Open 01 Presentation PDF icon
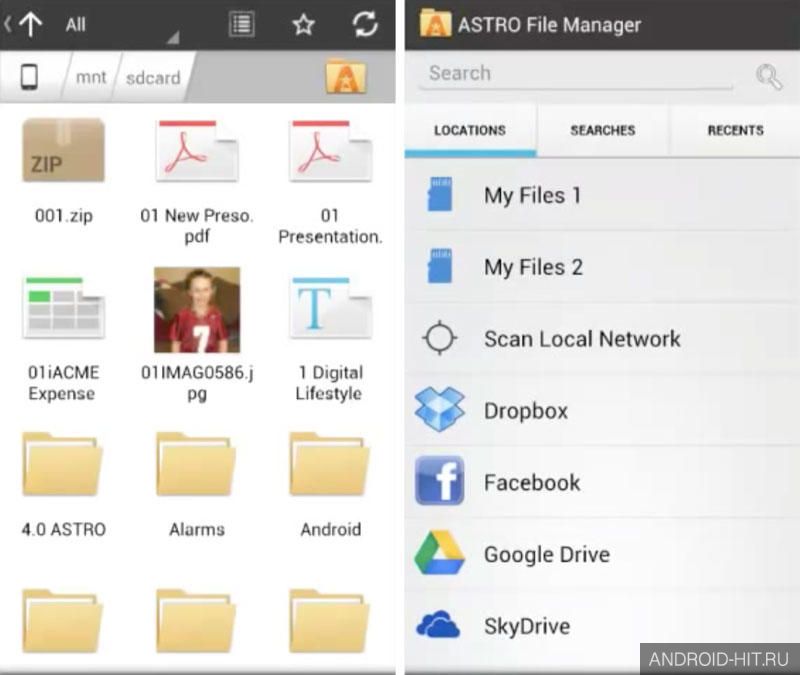Screen dimensions: 800x675 331,151
